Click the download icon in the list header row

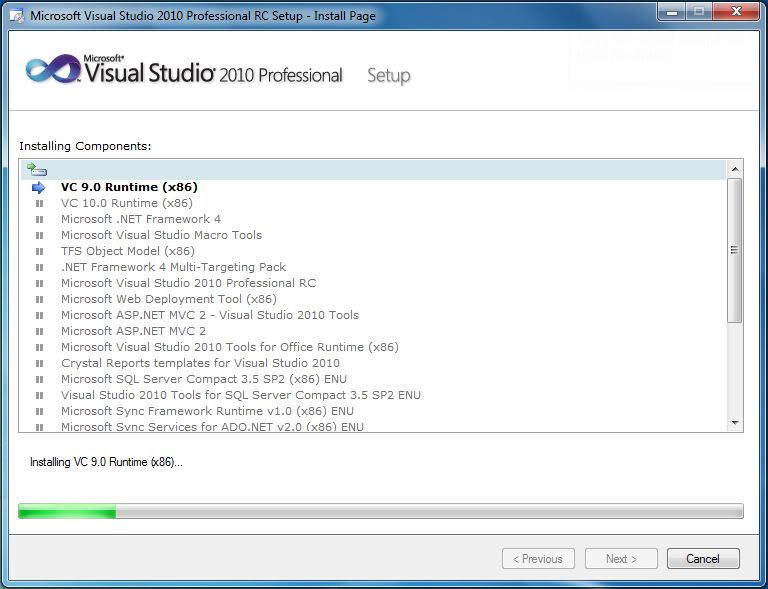click(37, 169)
